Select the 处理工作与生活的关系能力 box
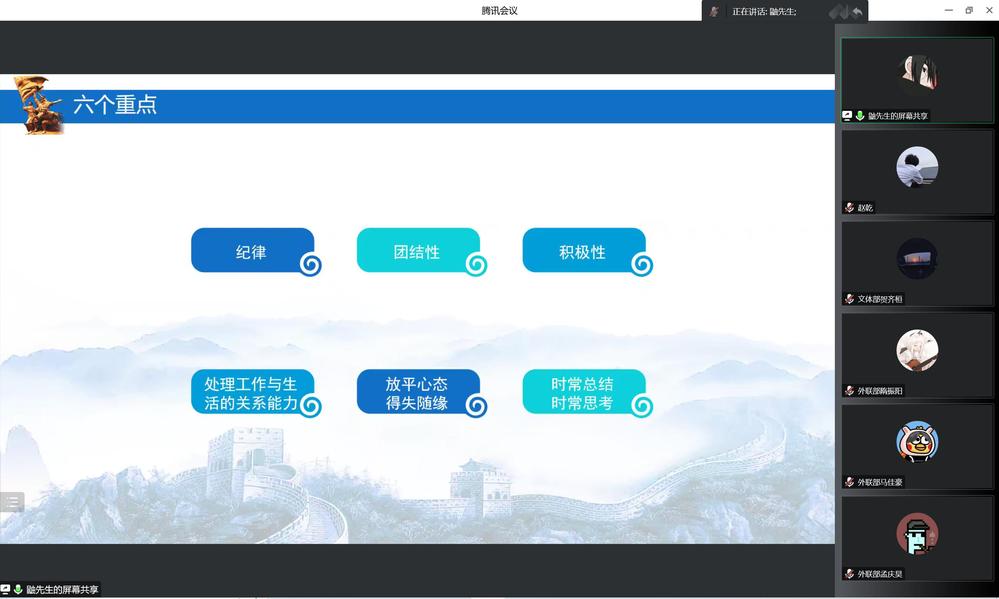The width and height of the screenshot is (999, 599). 252,393
